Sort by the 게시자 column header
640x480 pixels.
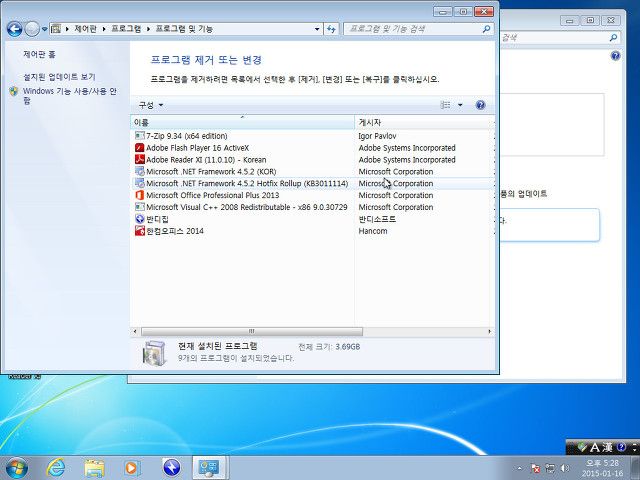point(424,122)
